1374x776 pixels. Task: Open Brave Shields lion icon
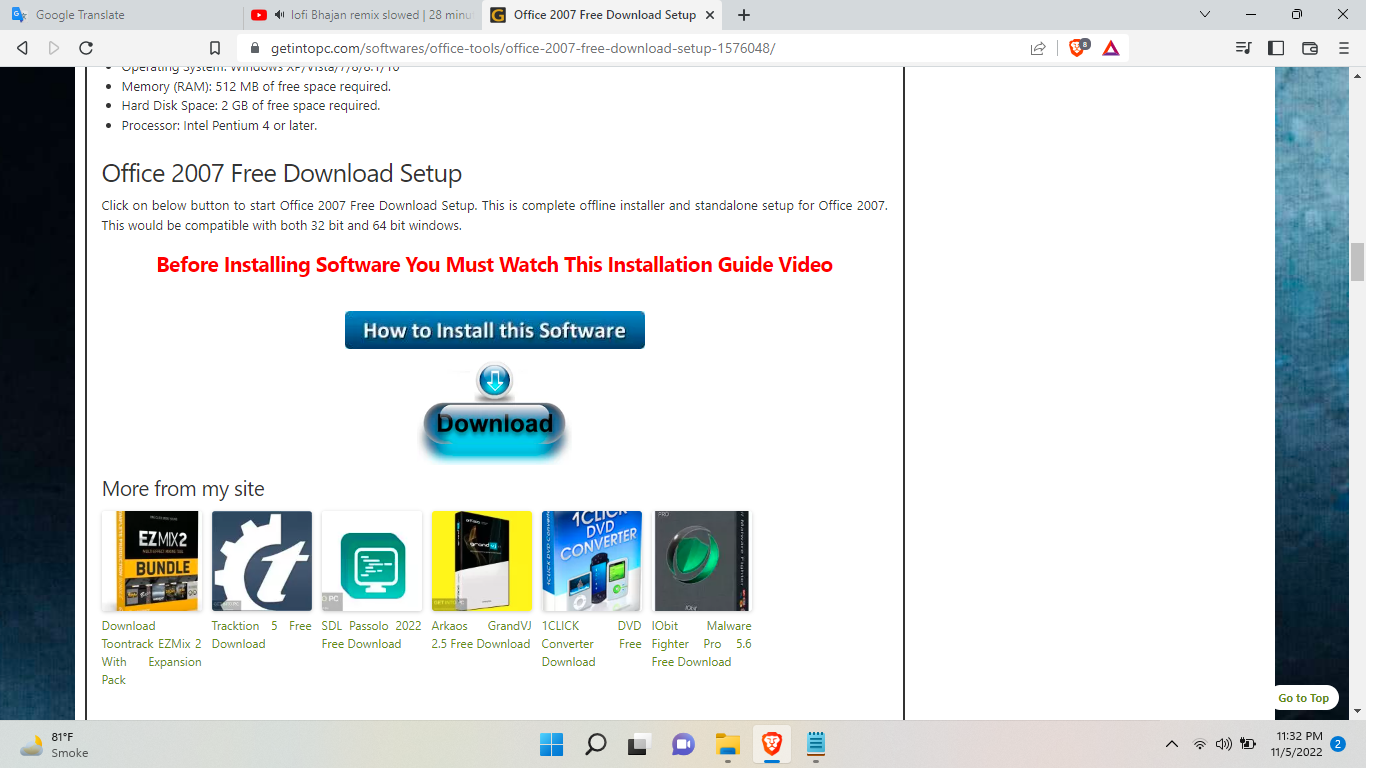1078,48
